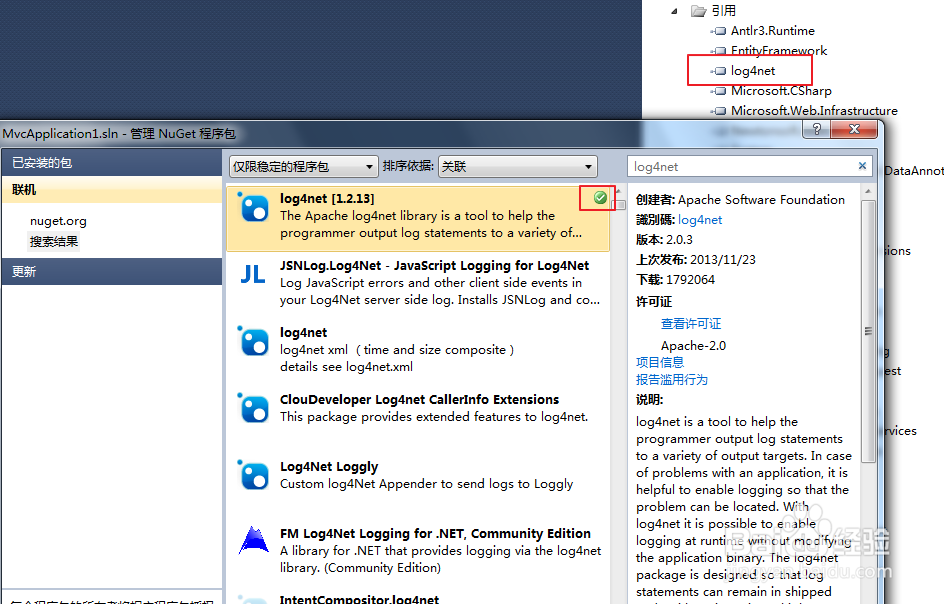Select the nuget.org source
The height and width of the screenshot is (604, 944).
pyautogui.click(x=58, y=221)
